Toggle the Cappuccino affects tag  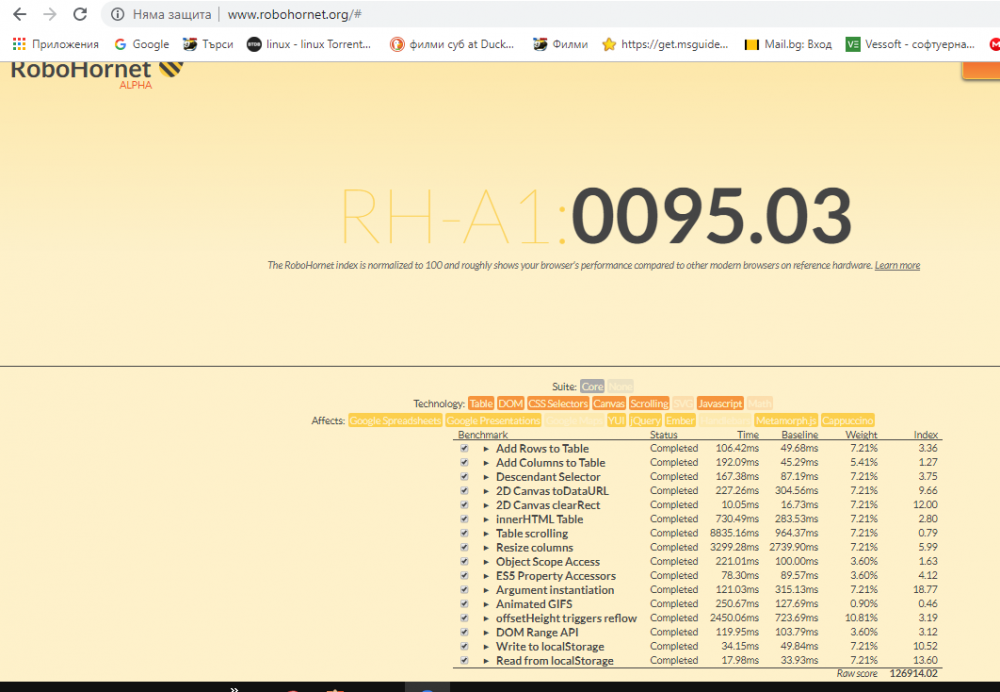point(848,421)
